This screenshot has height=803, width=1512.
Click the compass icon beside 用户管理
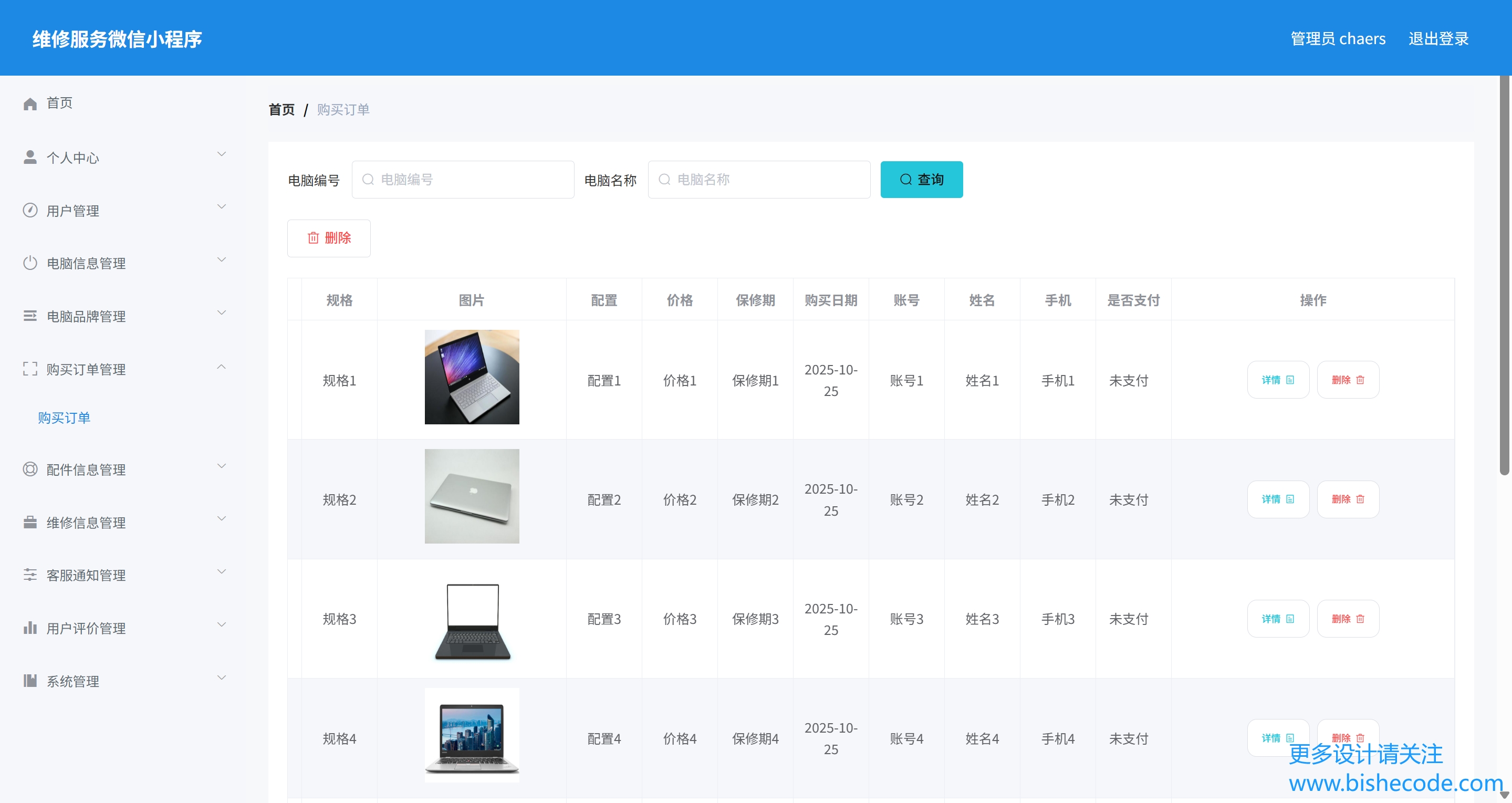[30, 210]
